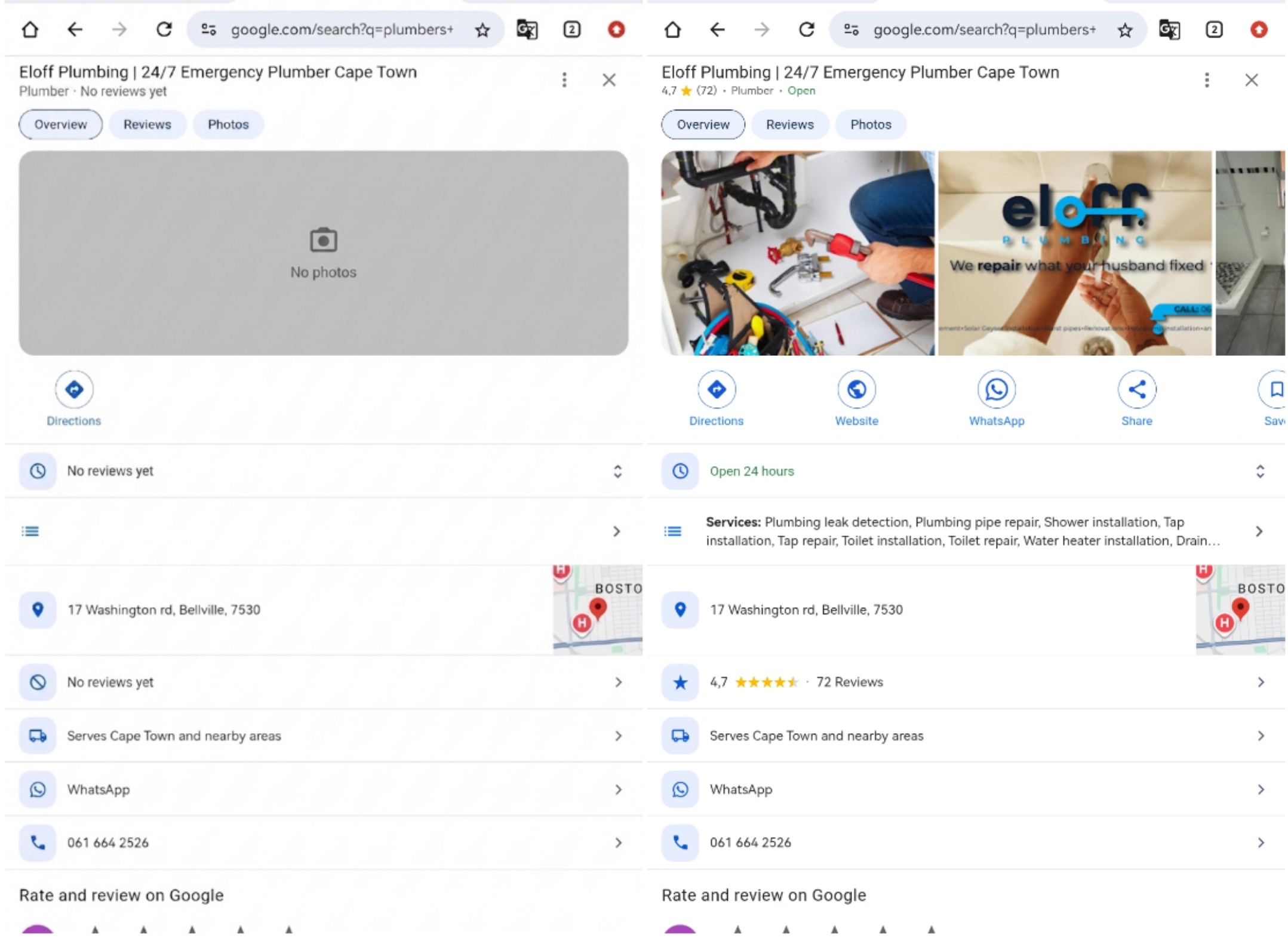Call 061 664 2526 from the right listing
Viewport: 1288px width, 938px height.
click(x=966, y=842)
